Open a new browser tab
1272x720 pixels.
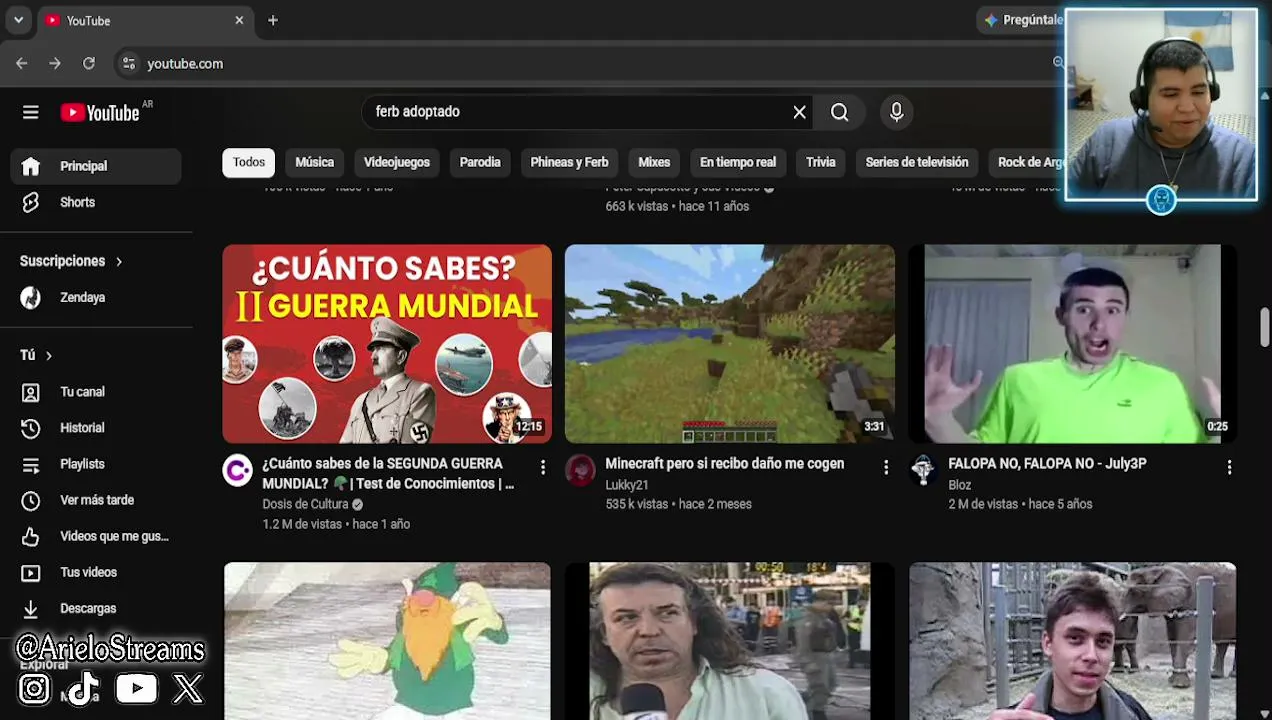(273, 20)
